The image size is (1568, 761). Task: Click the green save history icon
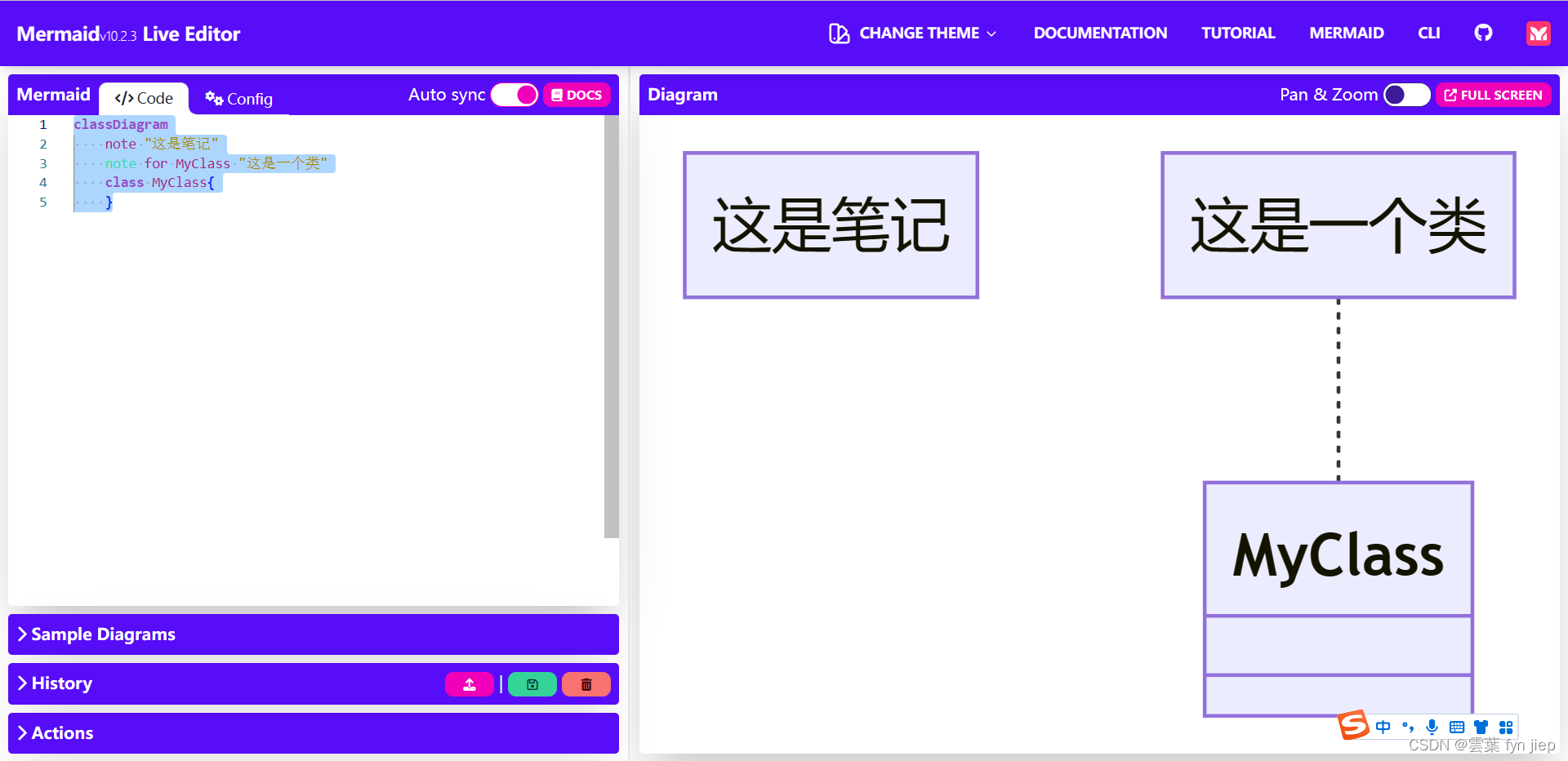[x=532, y=684]
